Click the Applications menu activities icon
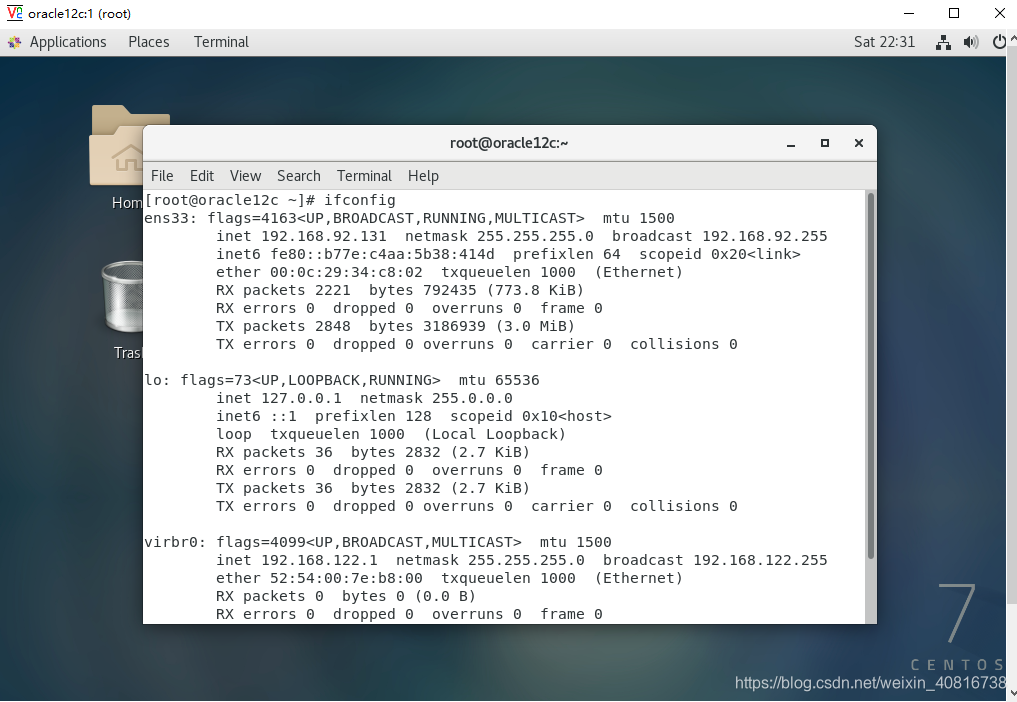1017x702 pixels. [14, 43]
